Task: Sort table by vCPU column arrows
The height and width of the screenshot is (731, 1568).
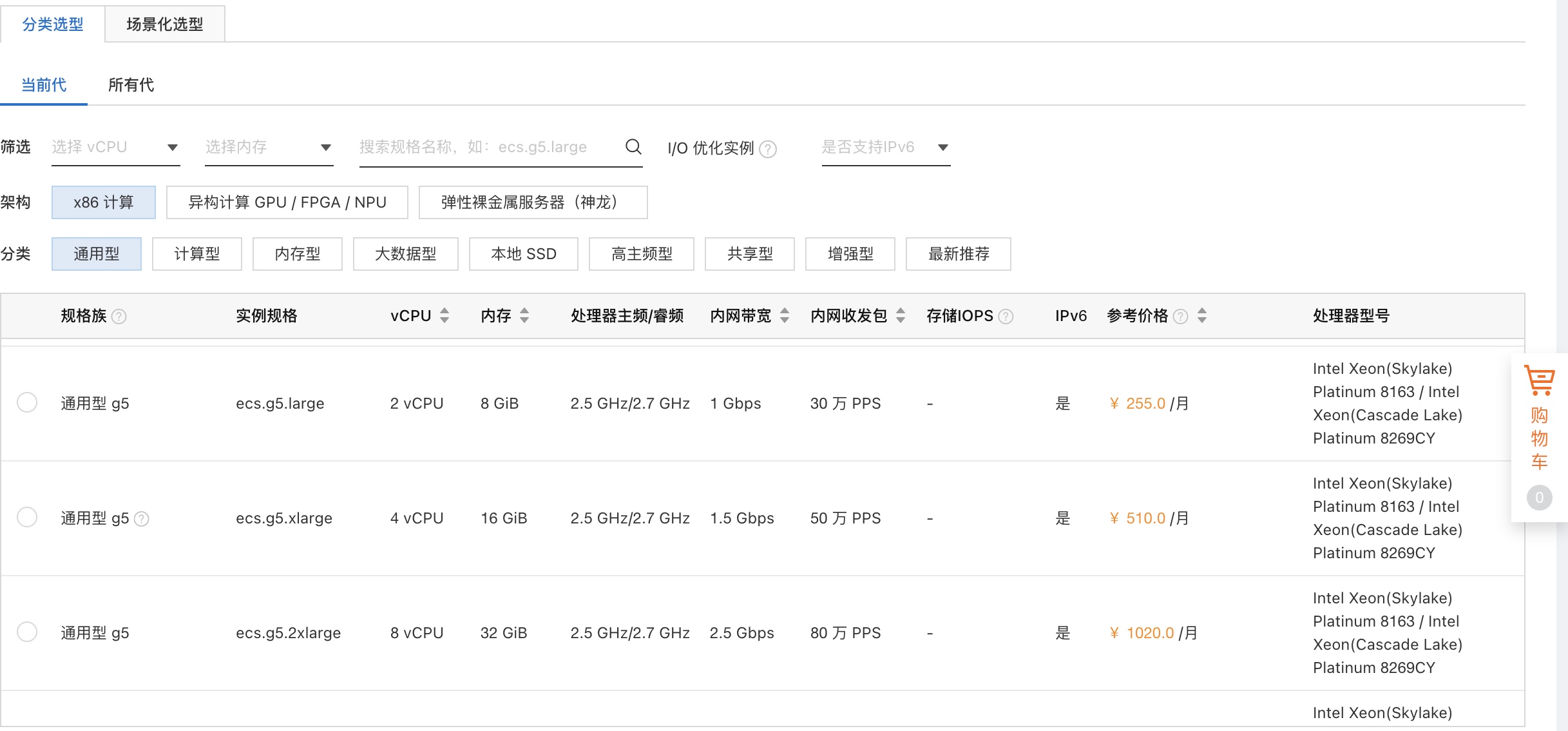Action: pyautogui.click(x=445, y=315)
